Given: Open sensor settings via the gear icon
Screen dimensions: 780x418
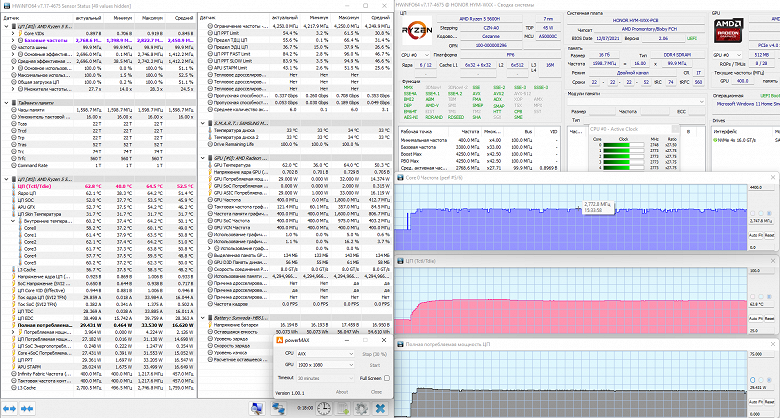Looking at the screenshot, I should (x=361, y=409).
